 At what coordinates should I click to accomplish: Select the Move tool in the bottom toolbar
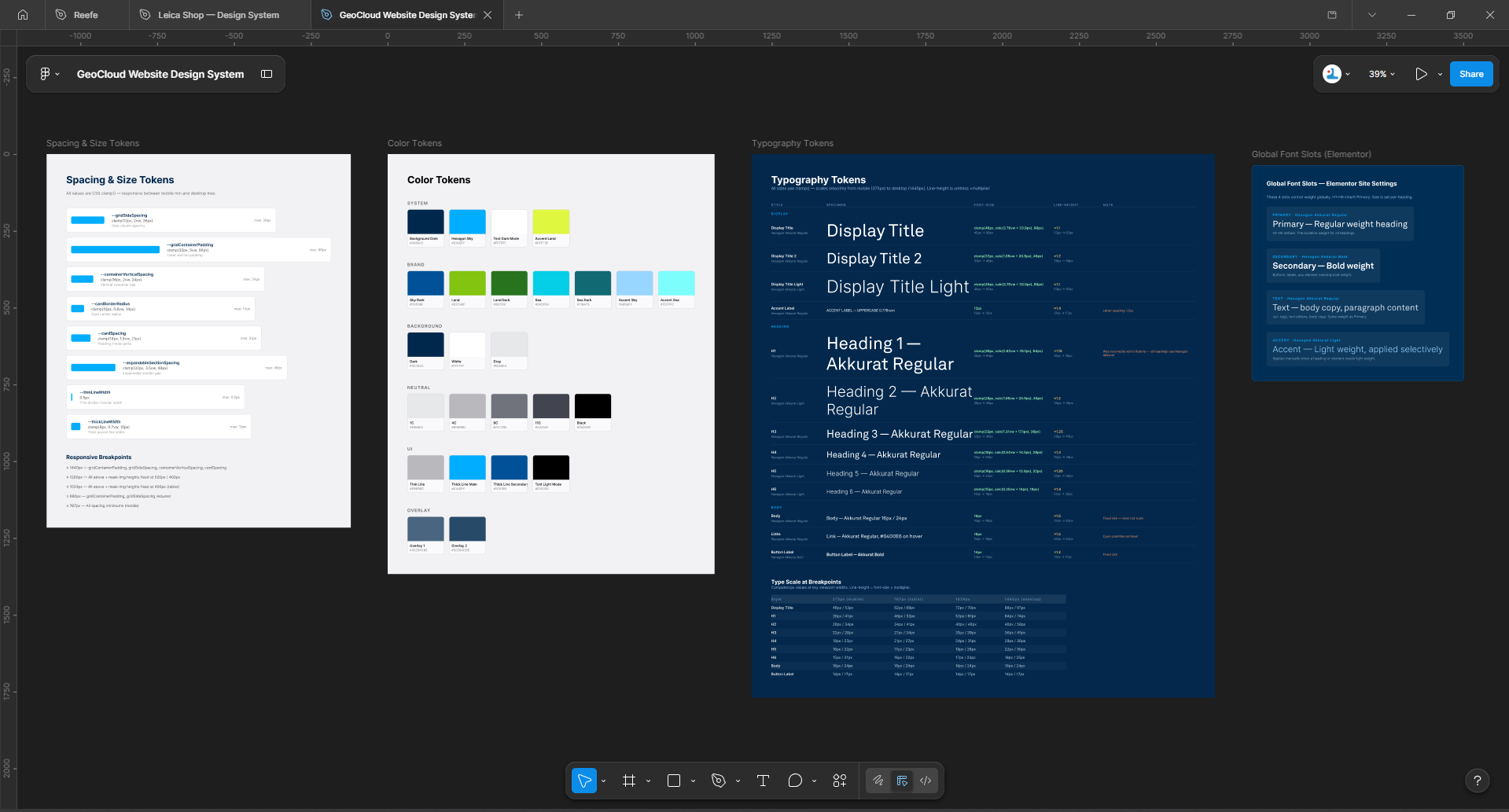583,781
